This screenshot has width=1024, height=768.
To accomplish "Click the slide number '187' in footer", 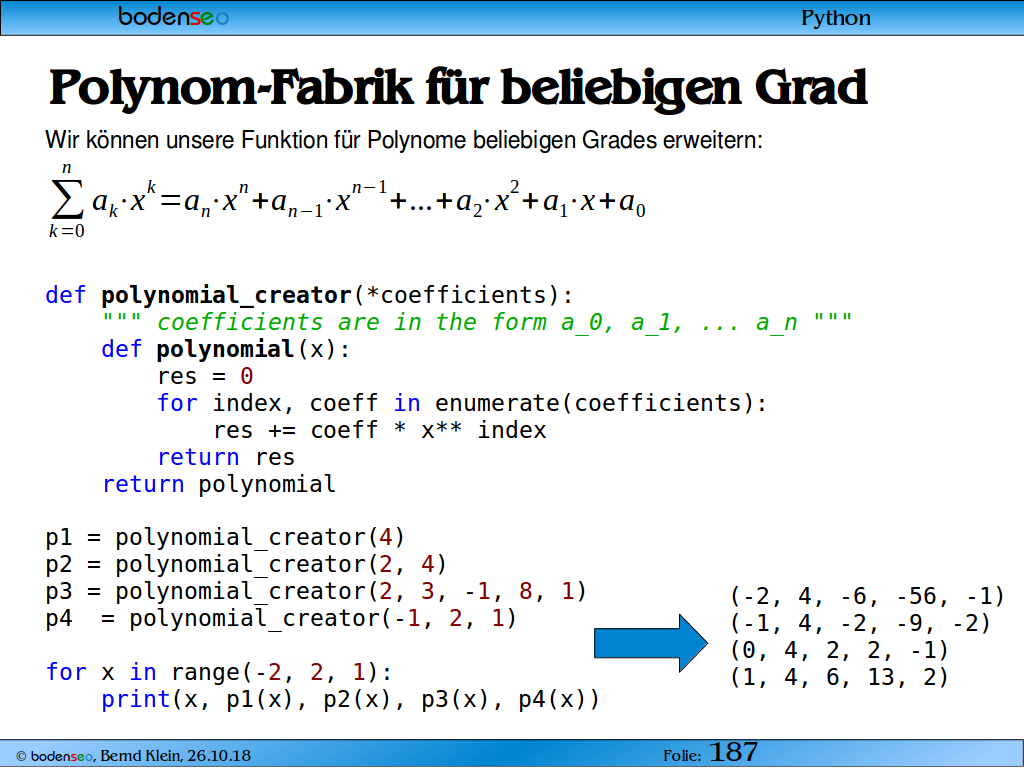I will 733,752.
